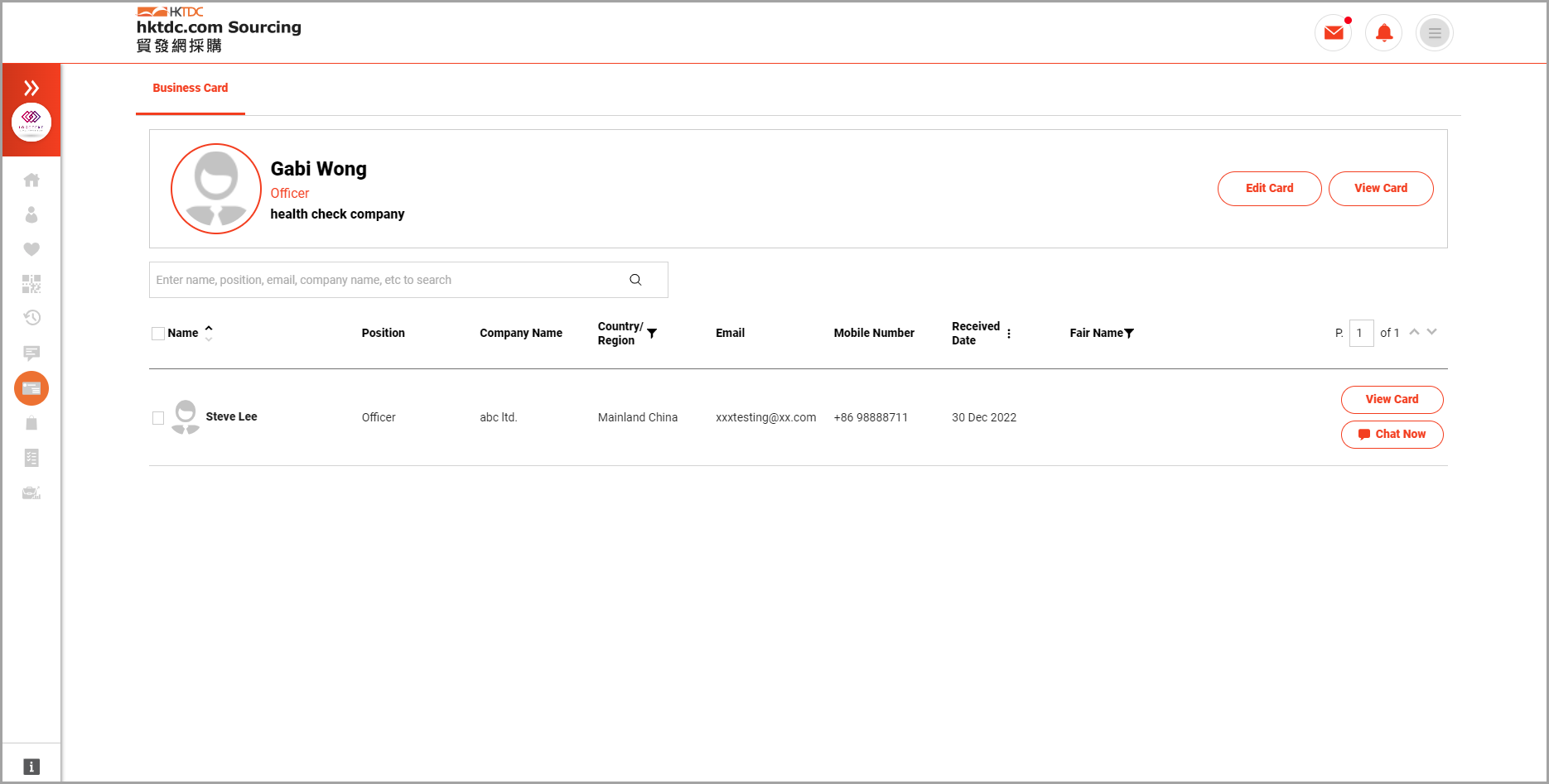Click the Mobile Number column header
This screenshot has width=1549, height=784.
[874, 333]
